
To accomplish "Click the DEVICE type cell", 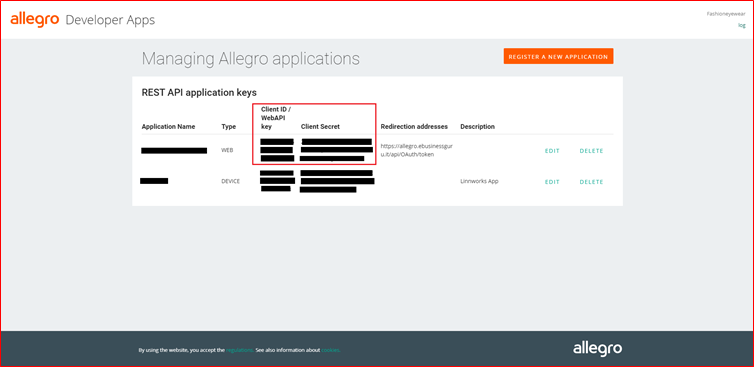I will coord(230,182).
